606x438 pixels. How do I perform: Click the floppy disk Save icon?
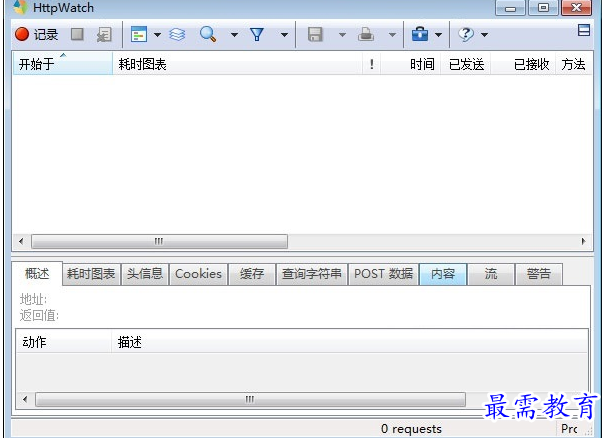click(x=315, y=34)
